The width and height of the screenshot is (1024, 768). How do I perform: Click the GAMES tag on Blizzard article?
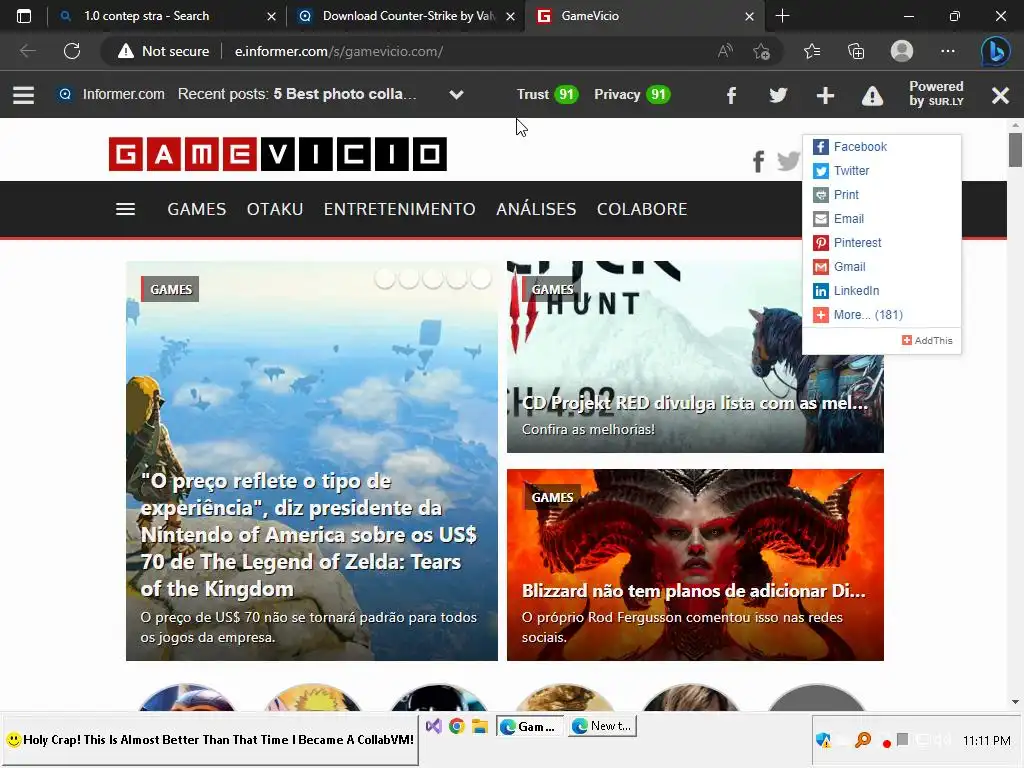pyautogui.click(x=552, y=498)
